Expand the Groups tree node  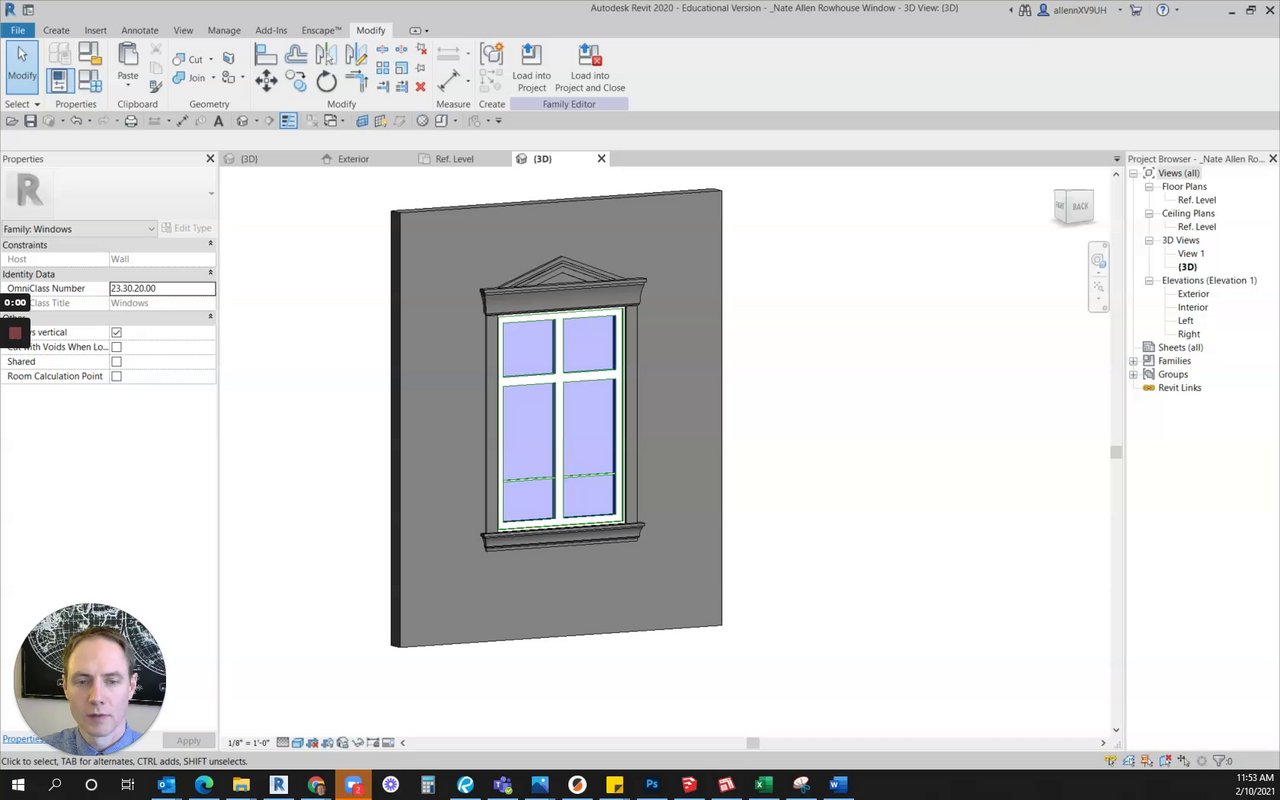1134,375
